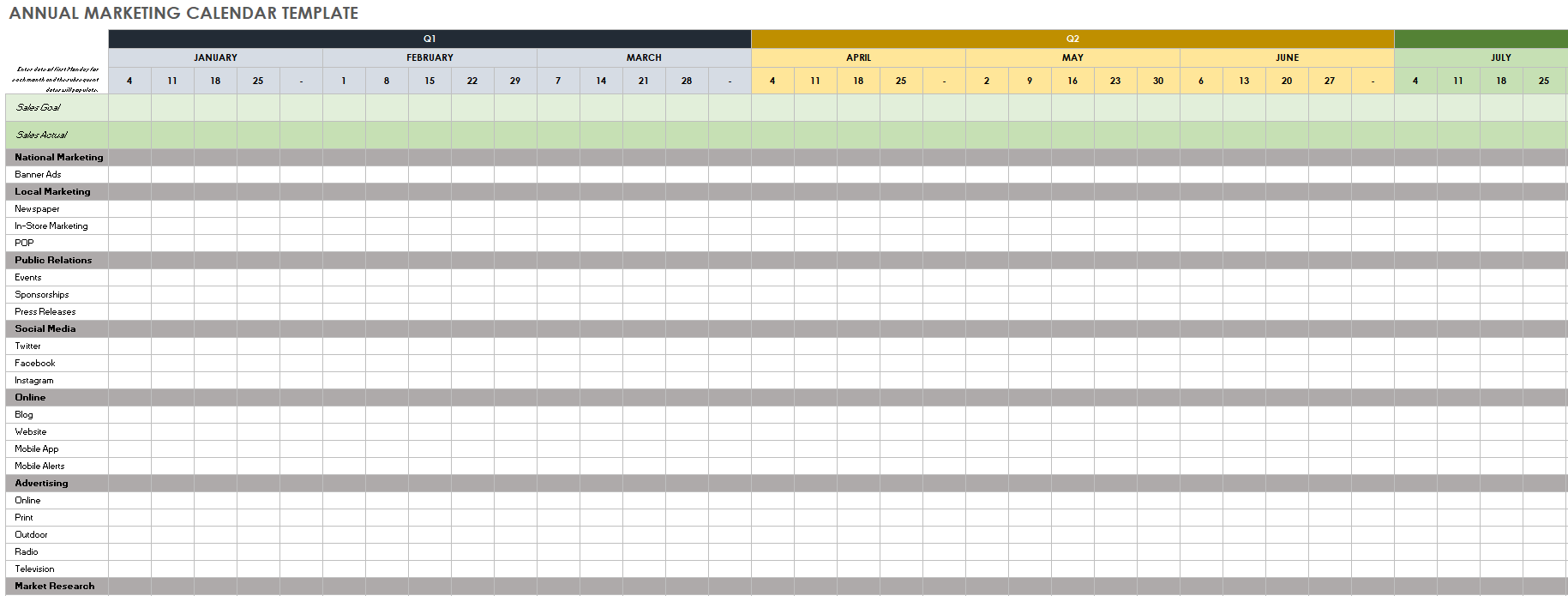This screenshot has height=596, width=1568.
Task: Select the National Marketing section header
Action: [x=58, y=157]
